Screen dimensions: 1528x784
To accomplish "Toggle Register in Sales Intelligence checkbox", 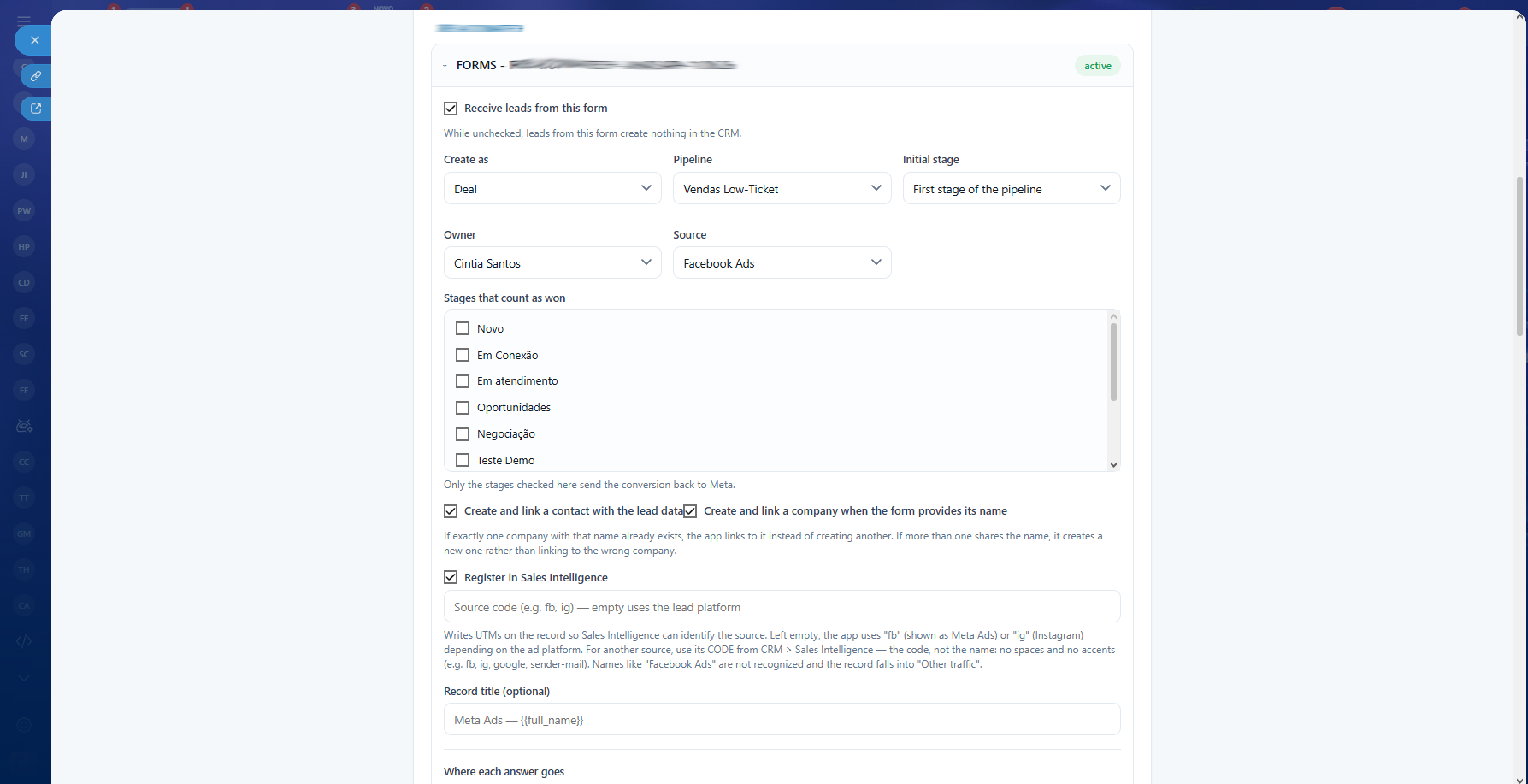I will click(x=451, y=577).
